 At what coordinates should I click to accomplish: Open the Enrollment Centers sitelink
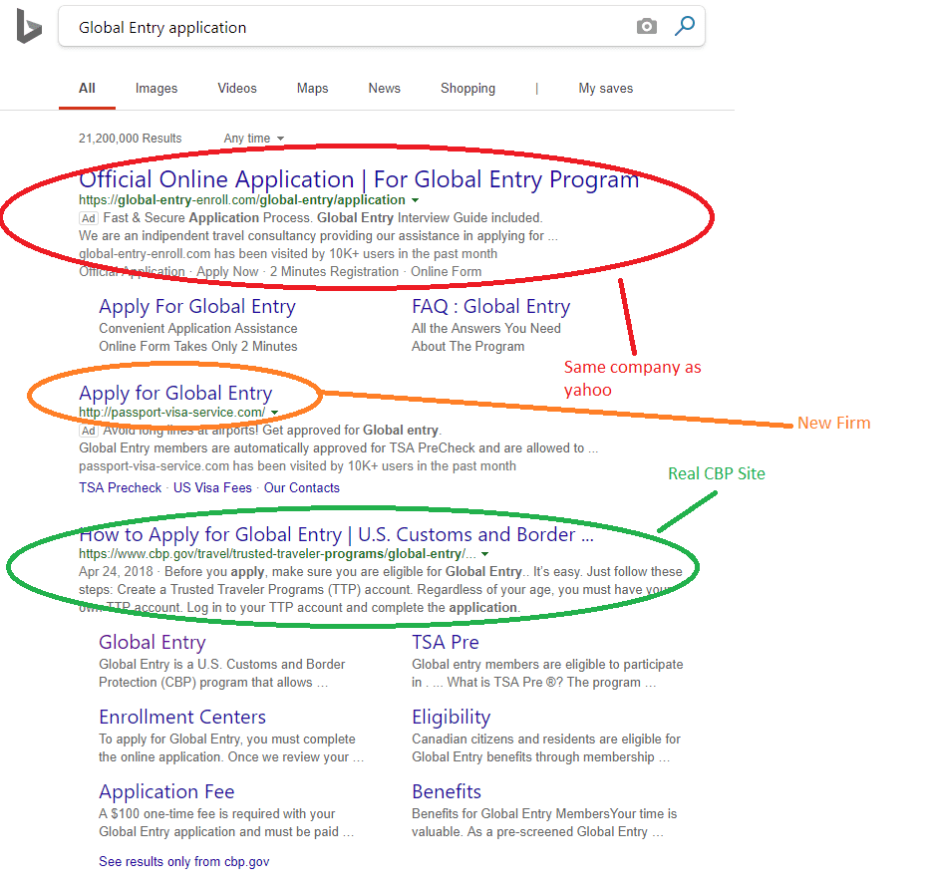[x=182, y=717]
